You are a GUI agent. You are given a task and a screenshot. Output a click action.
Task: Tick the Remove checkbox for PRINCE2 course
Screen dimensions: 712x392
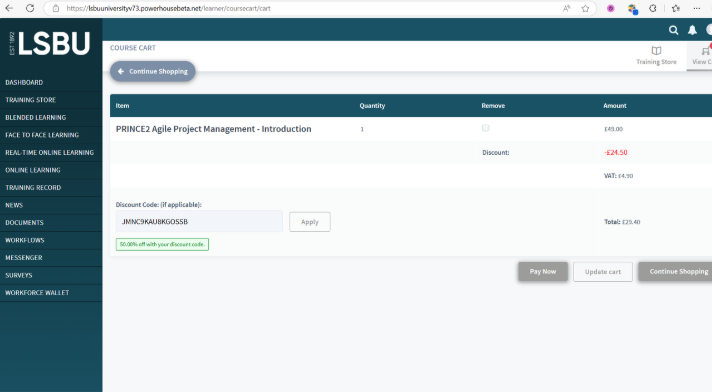click(486, 128)
